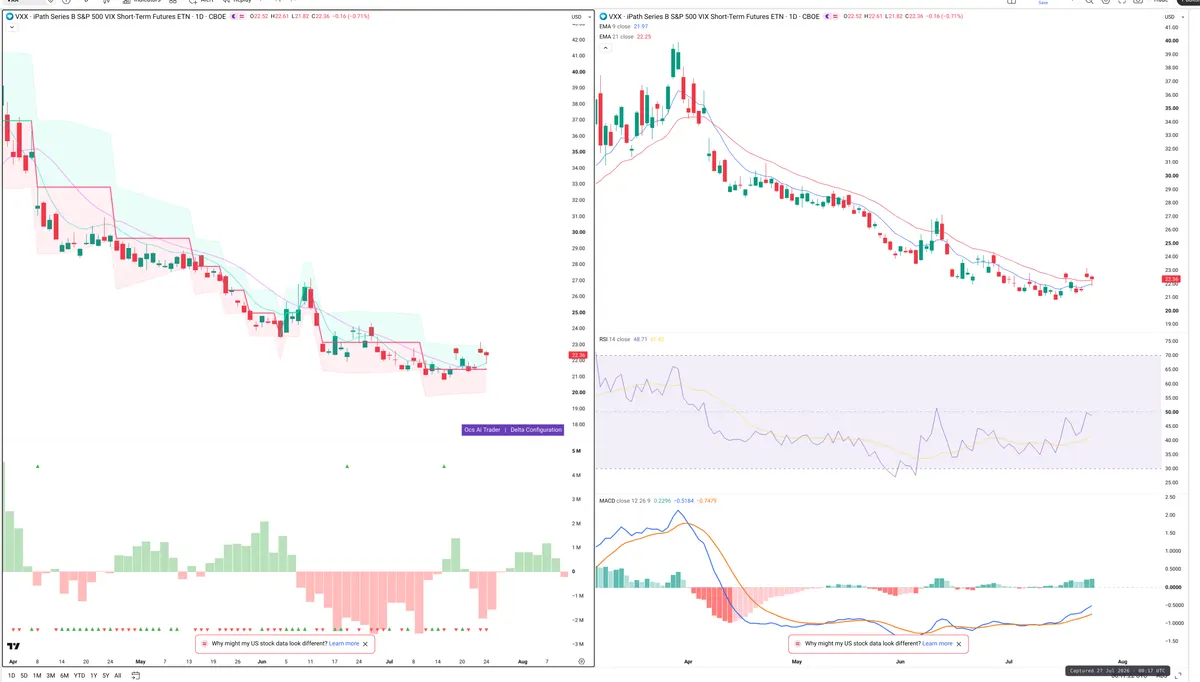Click the notice icon in left chart data banner
Screen dimensions: 1200x682
(206, 644)
